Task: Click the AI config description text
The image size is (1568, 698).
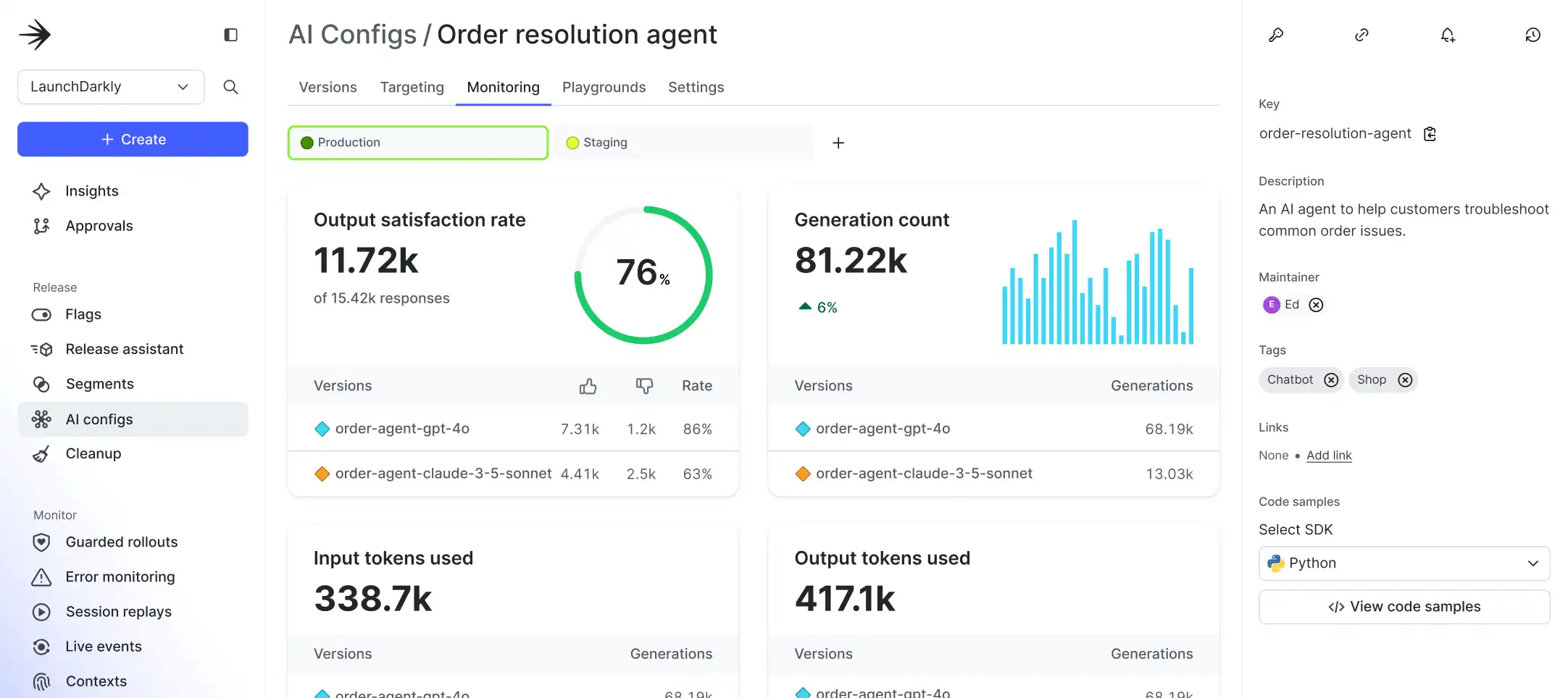Action: 1404,220
